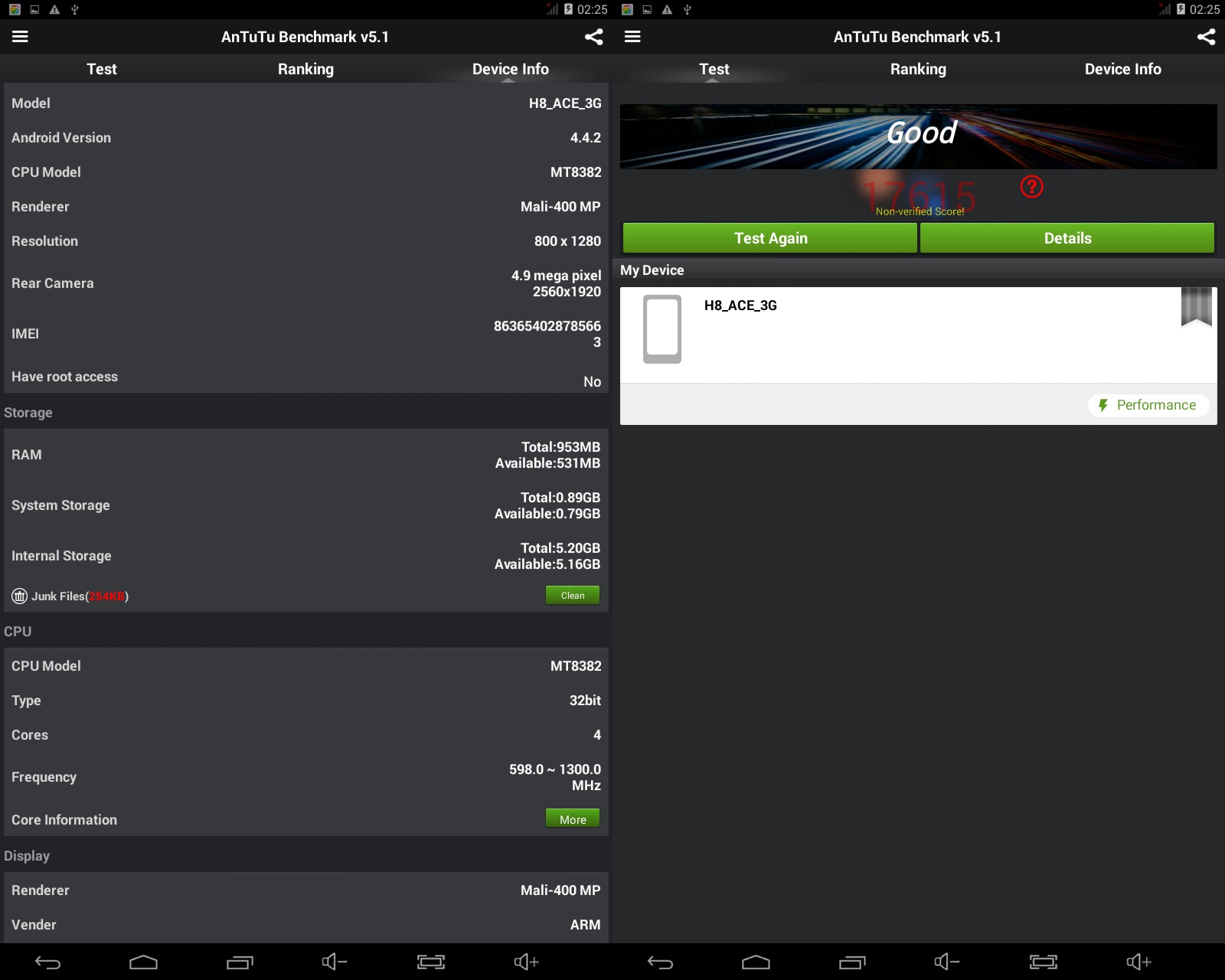Viewport: 1225px width, 980px height.
Task: Tap screenshot capture icon on left nav bar
Action: click(x=431, y=962)
